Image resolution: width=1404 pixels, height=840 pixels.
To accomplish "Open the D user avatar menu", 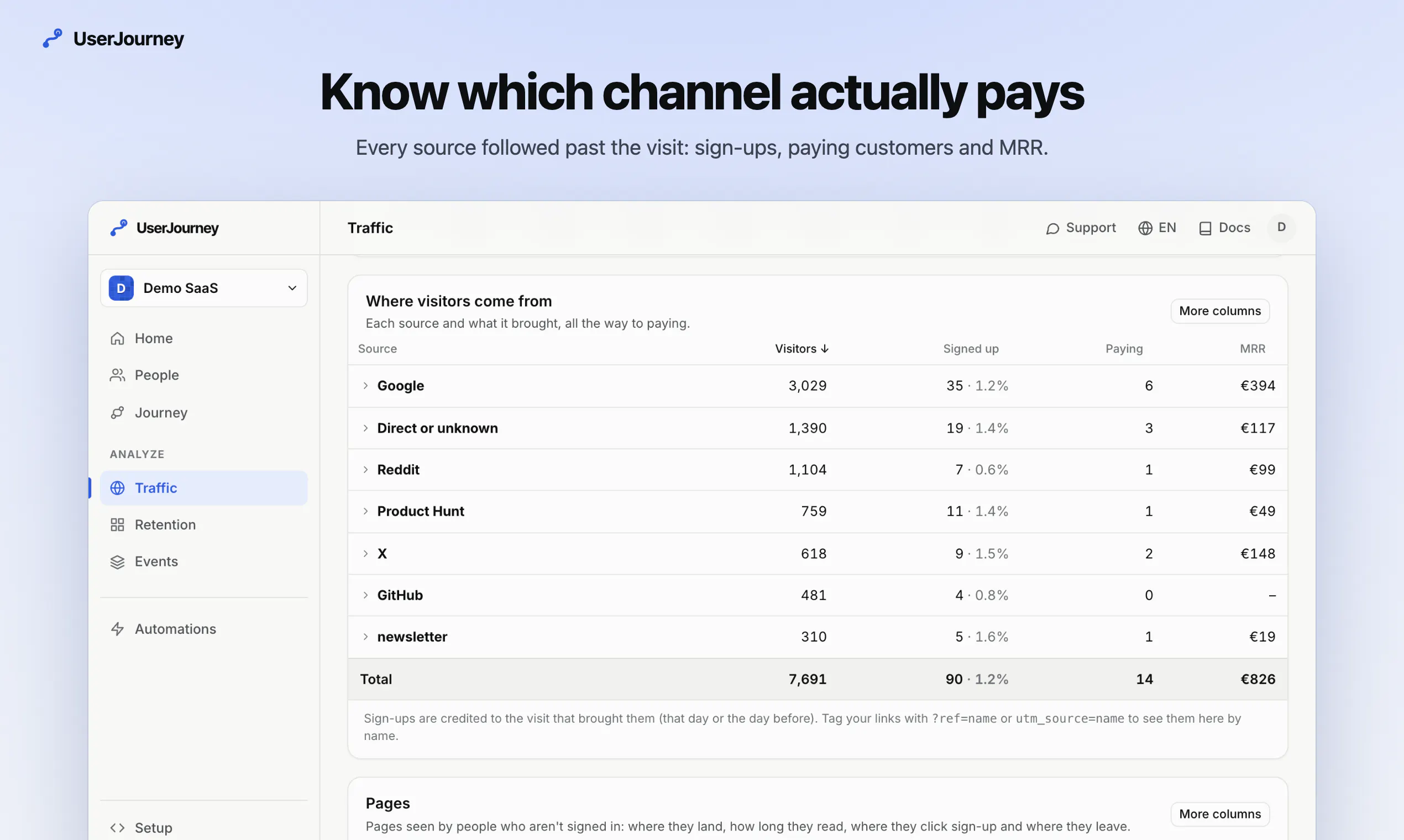I will tap(1281, 228).
